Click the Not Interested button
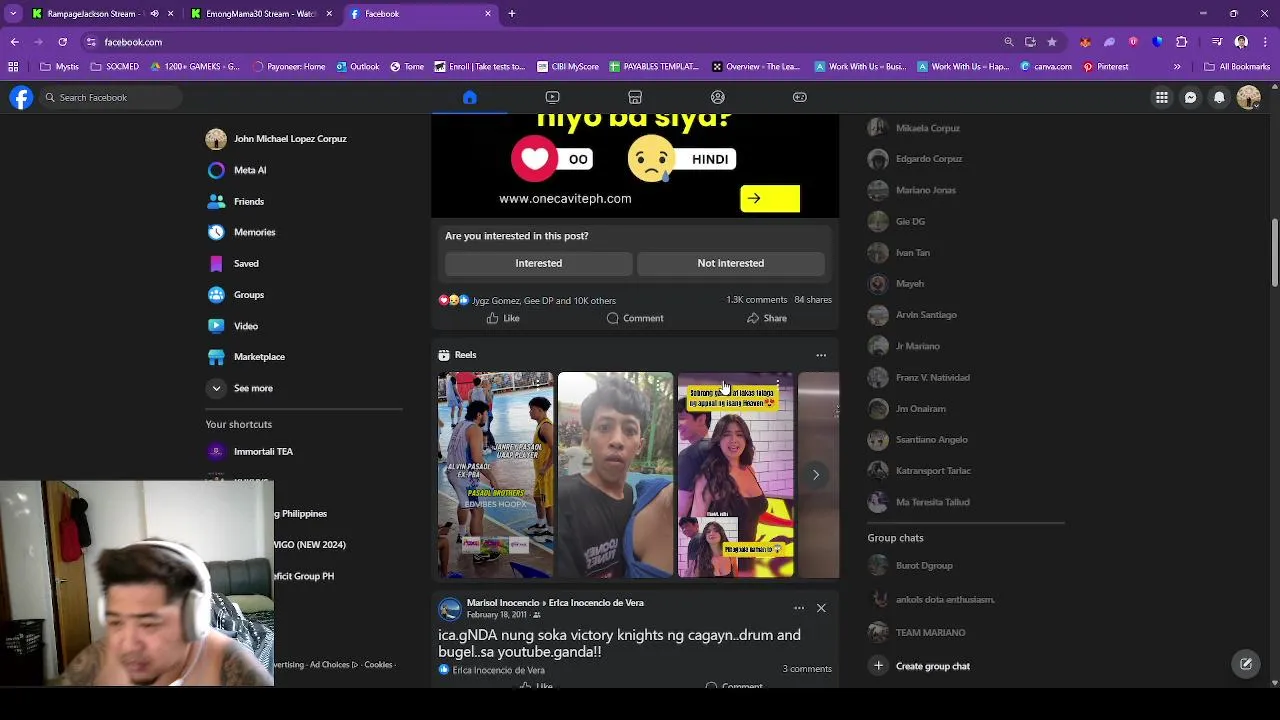 (730, 263)
